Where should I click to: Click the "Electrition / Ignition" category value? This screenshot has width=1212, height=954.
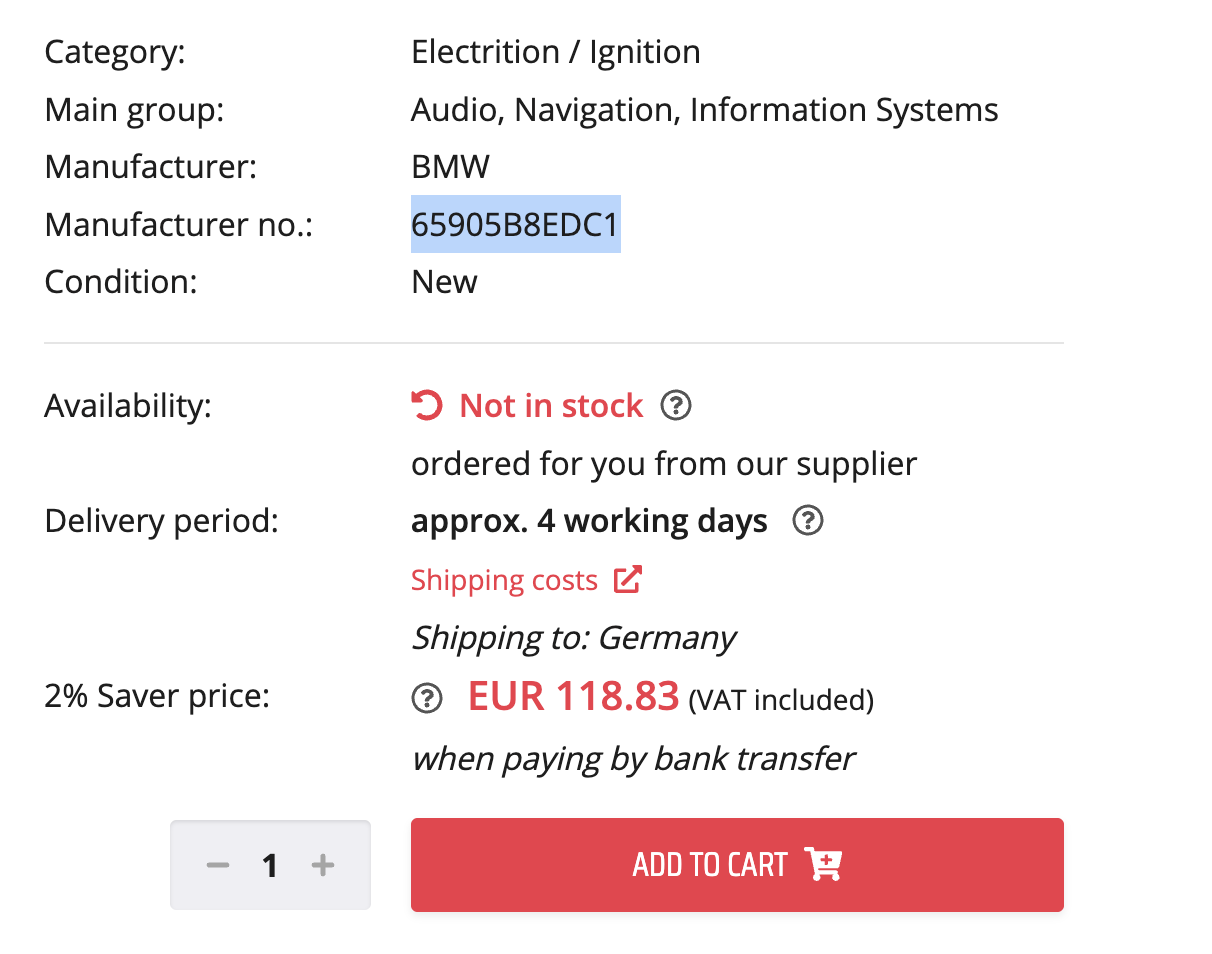(x=555, y=52)
